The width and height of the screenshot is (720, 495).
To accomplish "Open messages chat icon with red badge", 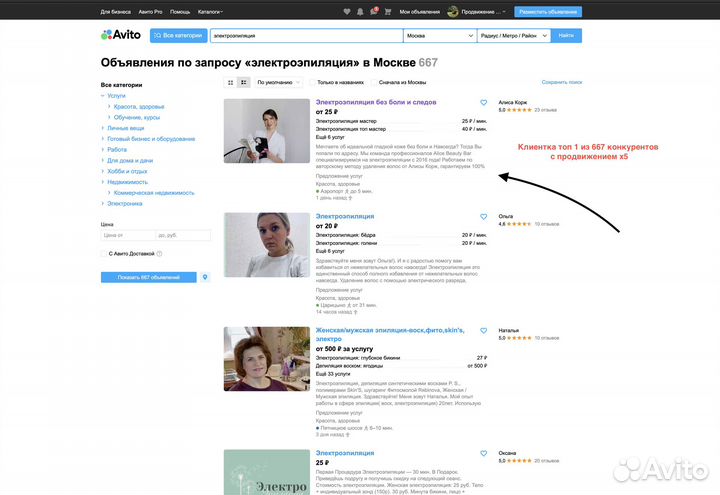I will tap(374, 11).
